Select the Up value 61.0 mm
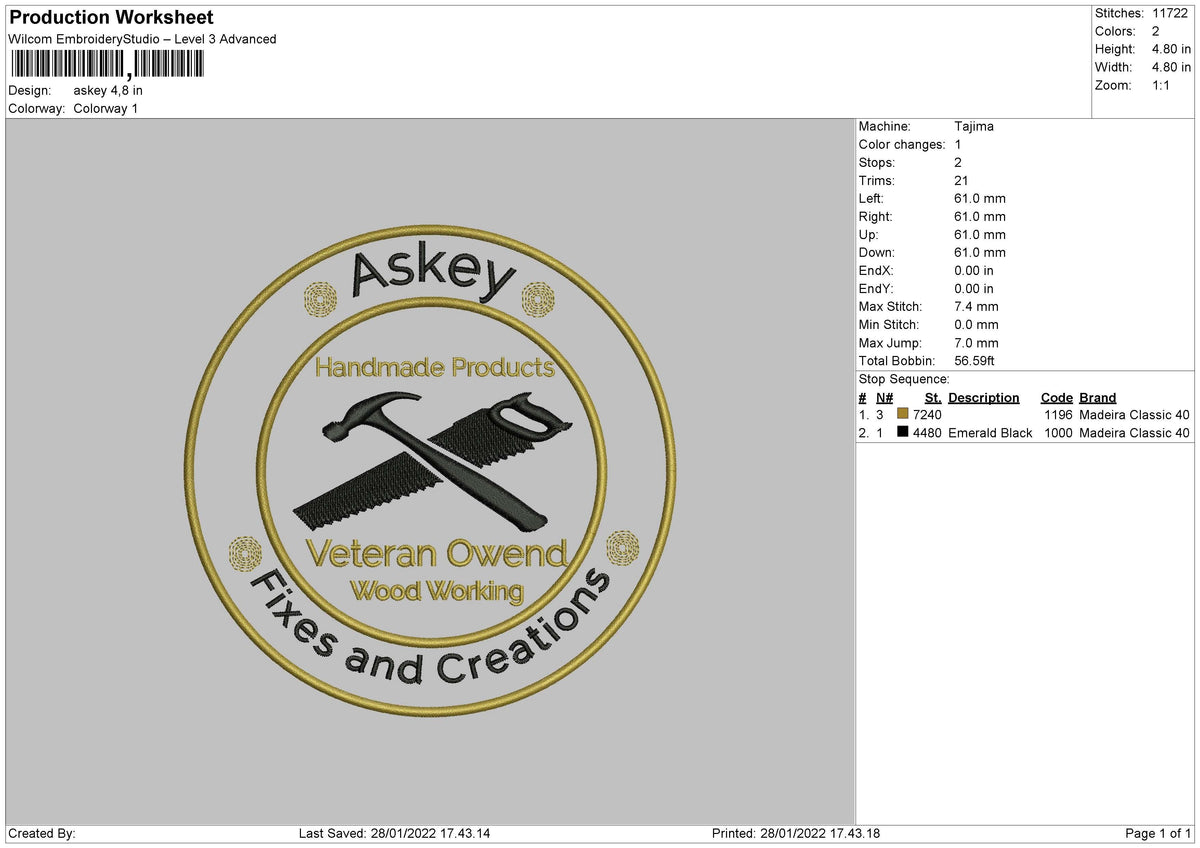 980,235
